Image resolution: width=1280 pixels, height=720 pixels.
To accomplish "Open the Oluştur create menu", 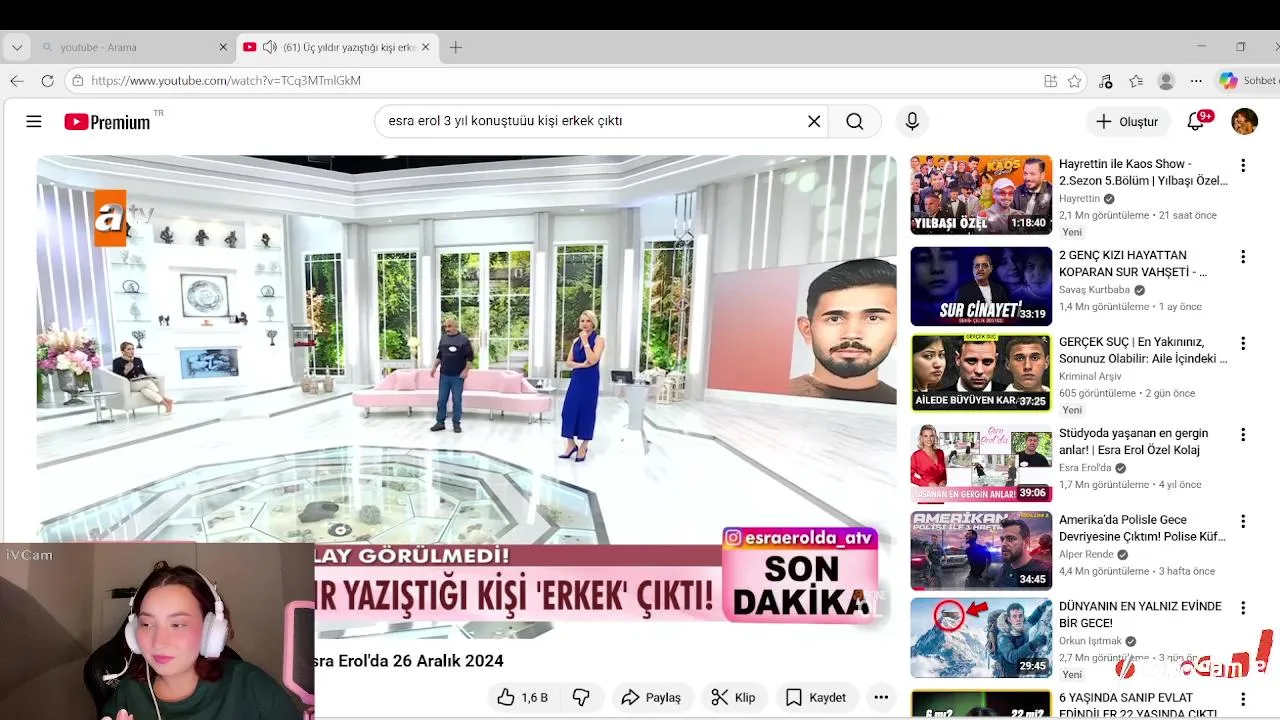I will (1127, 121).
